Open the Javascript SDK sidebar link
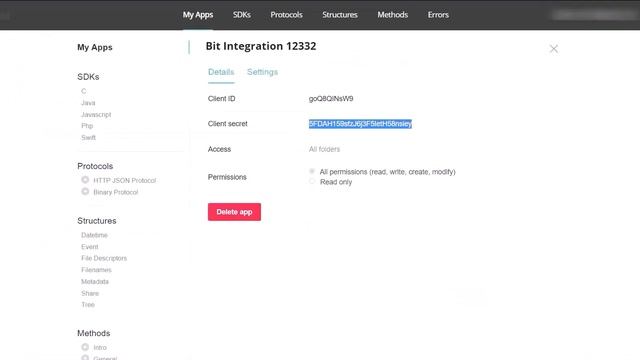The image size is (640, 360). pos(96,115)
